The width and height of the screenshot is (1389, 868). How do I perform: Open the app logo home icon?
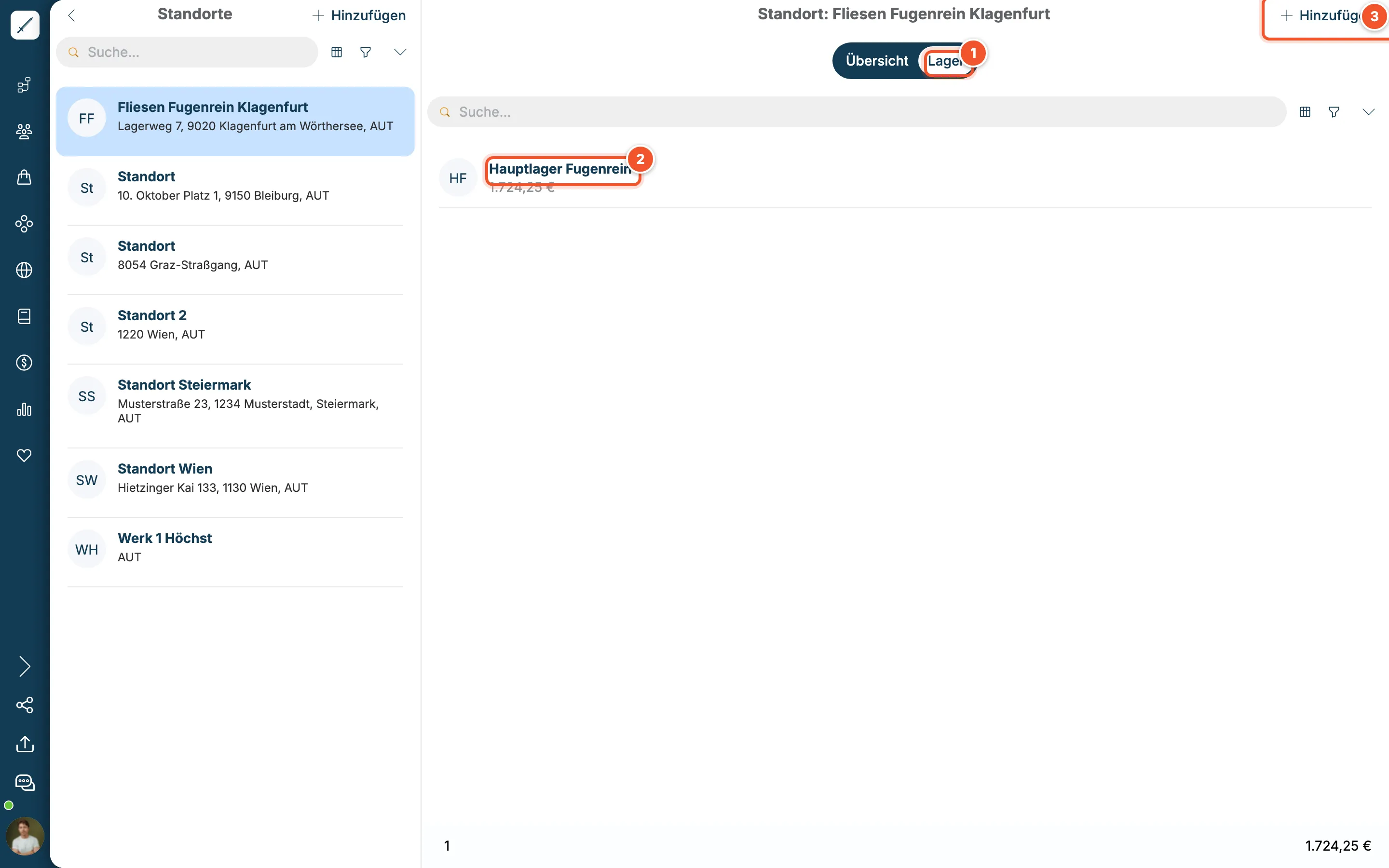[x=25, y=25]
